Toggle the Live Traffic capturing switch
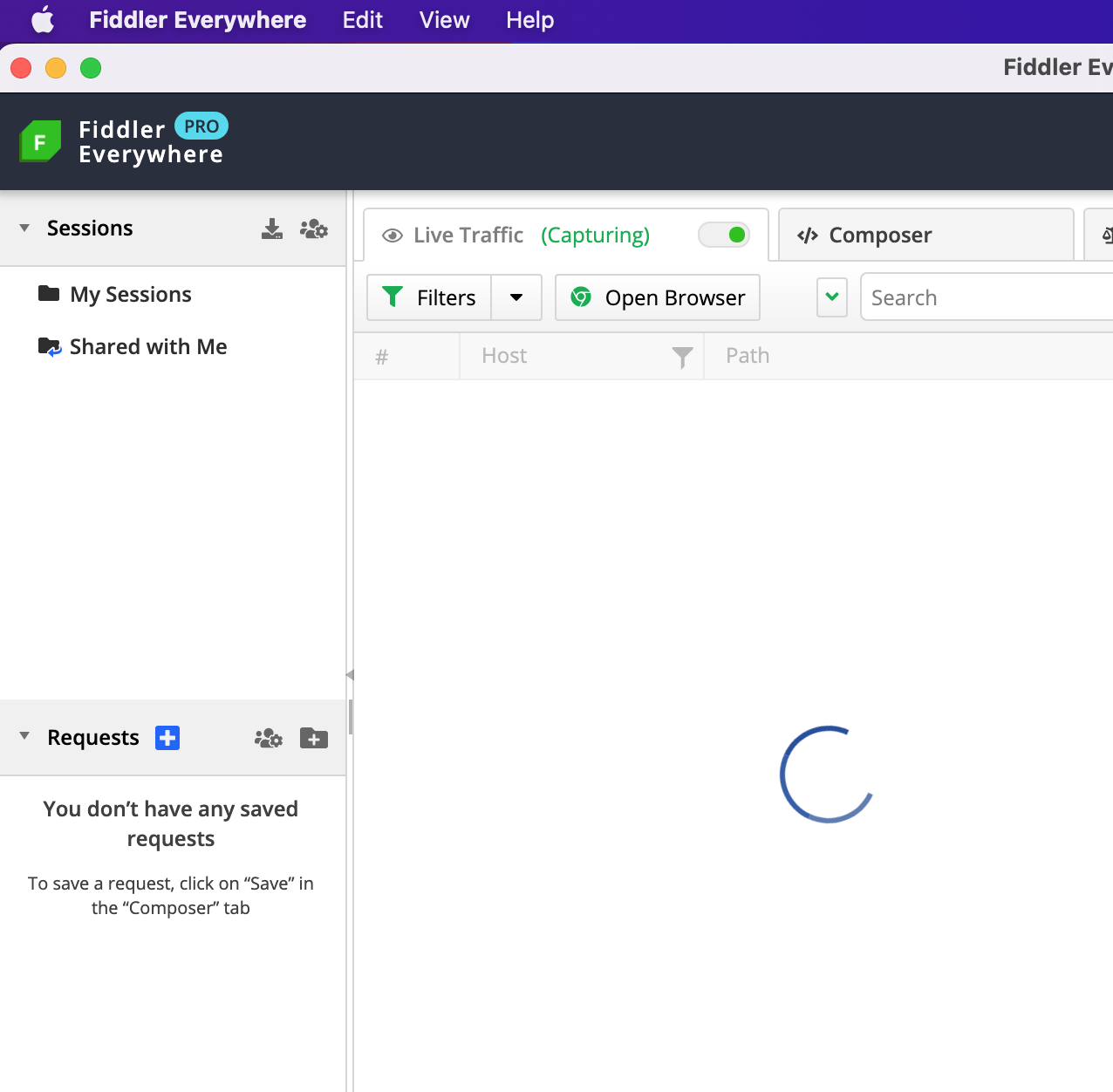The height and width of the screenshot is (1092, 1113). point(724,235)
